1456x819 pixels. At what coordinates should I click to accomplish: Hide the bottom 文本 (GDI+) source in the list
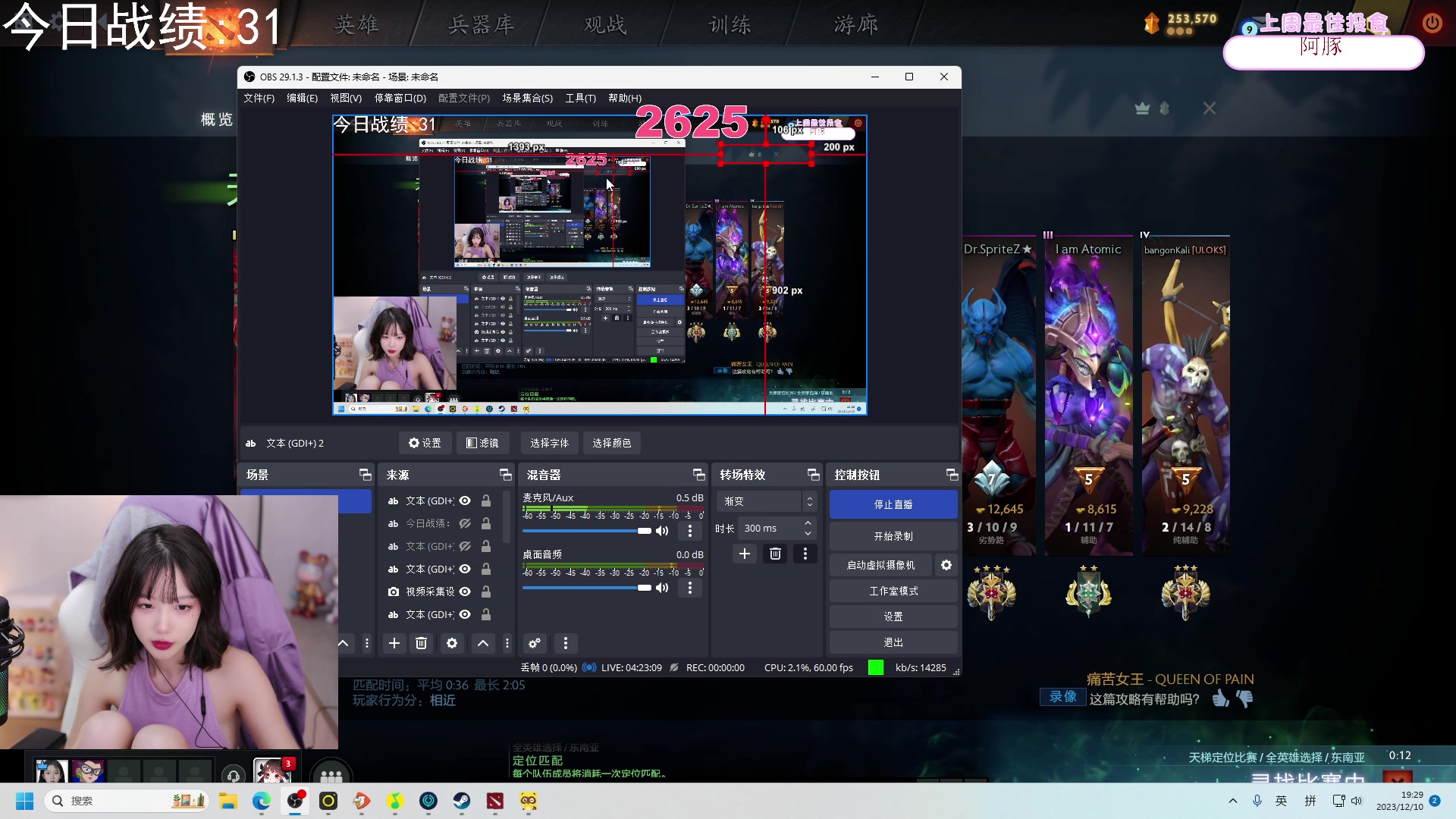point(465,614)
